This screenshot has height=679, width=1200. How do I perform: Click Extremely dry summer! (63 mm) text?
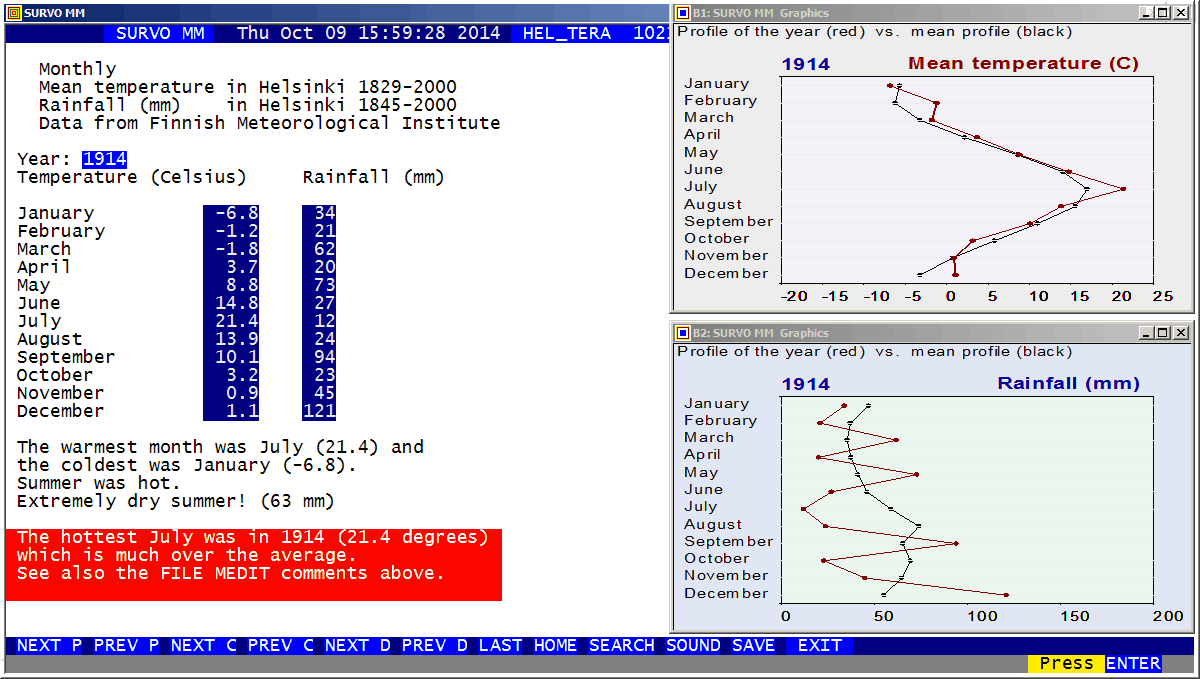(176, 501)
